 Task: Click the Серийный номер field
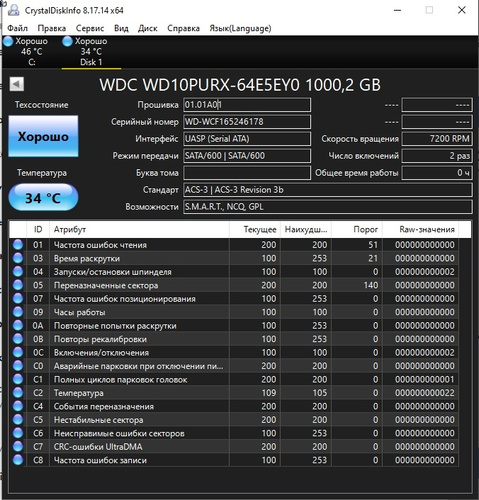click(x=247, y=122)
